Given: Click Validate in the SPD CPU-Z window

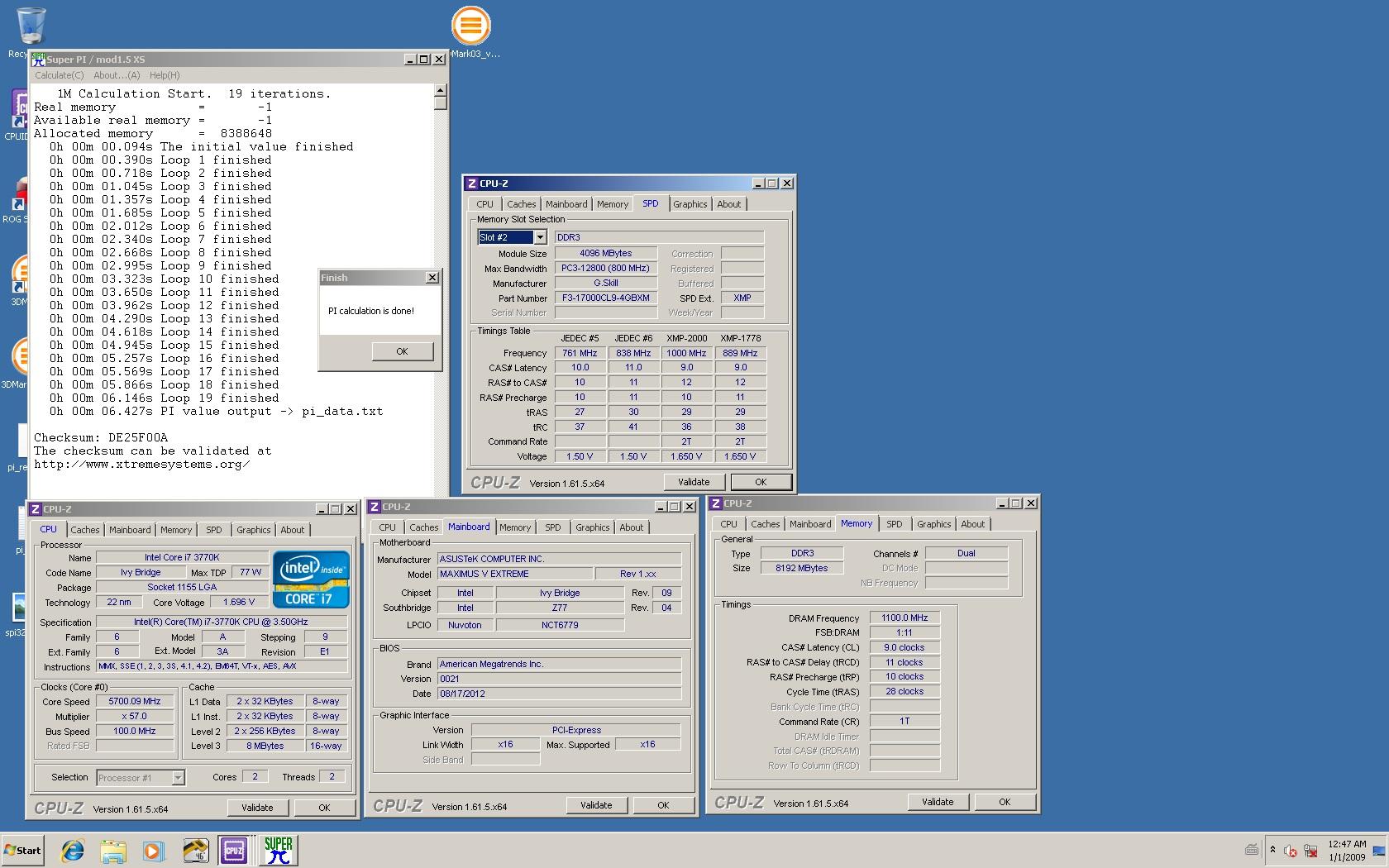Looking at the screenshot, I should coord(694,482).
